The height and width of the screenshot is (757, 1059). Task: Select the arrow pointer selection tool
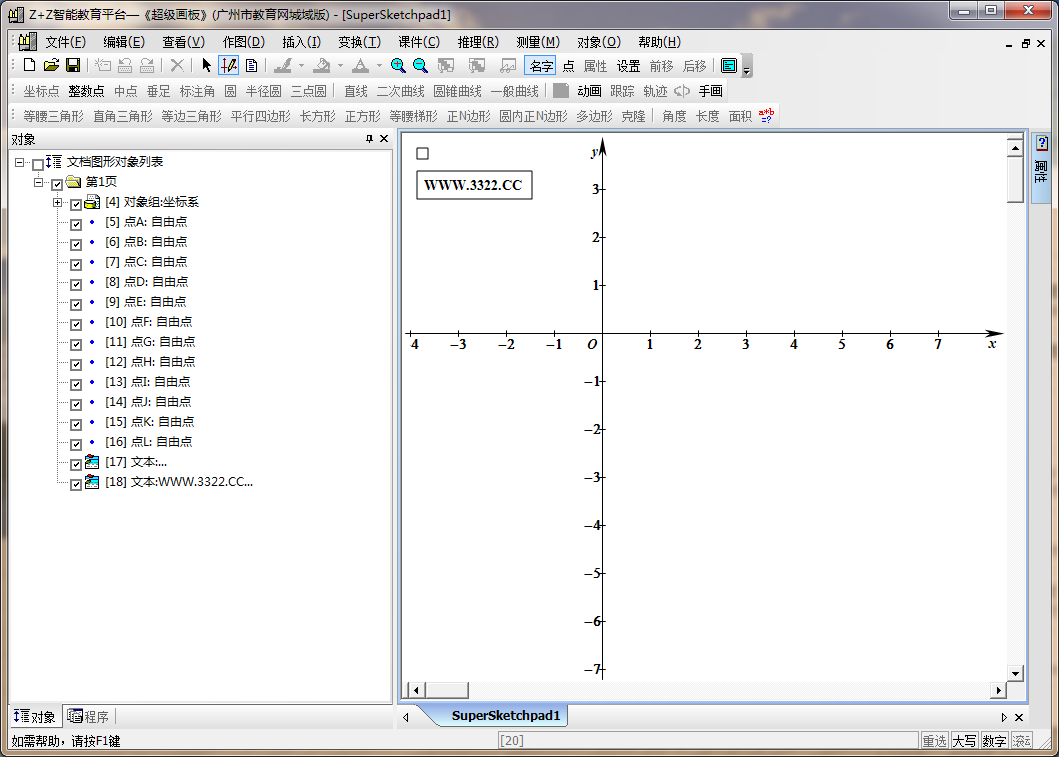pyautogui.click(x=207, y=66)
